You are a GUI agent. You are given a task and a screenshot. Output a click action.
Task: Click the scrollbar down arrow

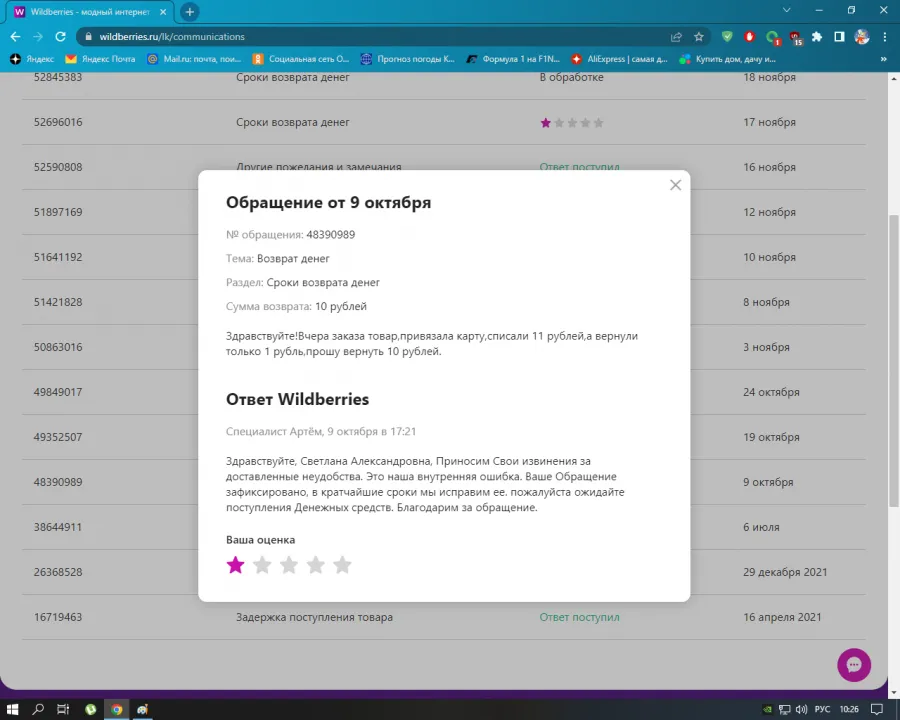(x=894, y=692)
